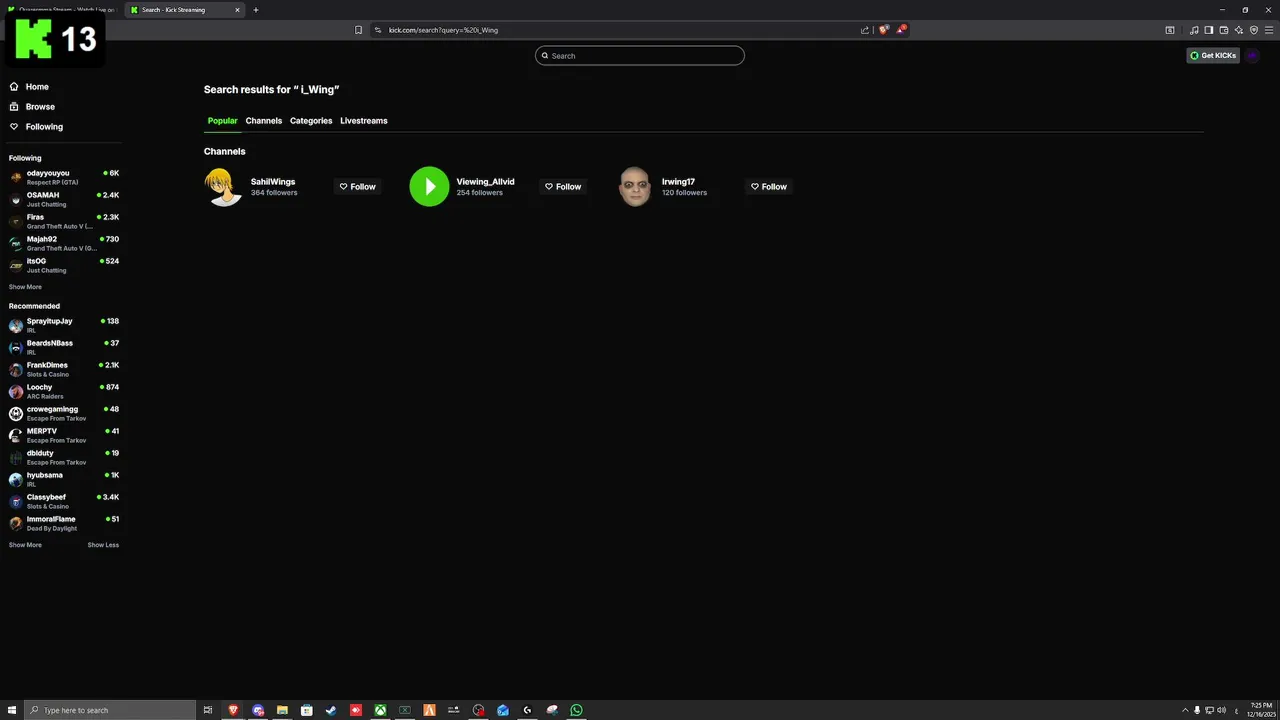Open Windows Start menu
Image resolution: width=1280 pixels, height=720 pixels.
12,710
